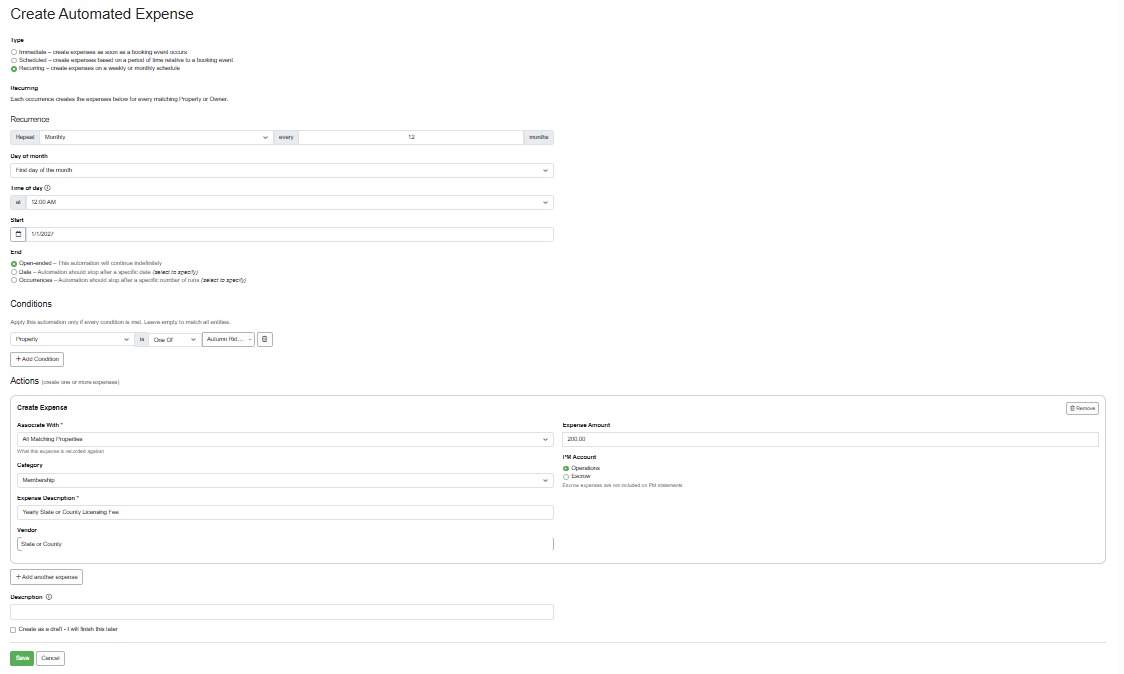Open the Category Membership dropdown
Screen dimensions: 1124x674
click(285, 480)
